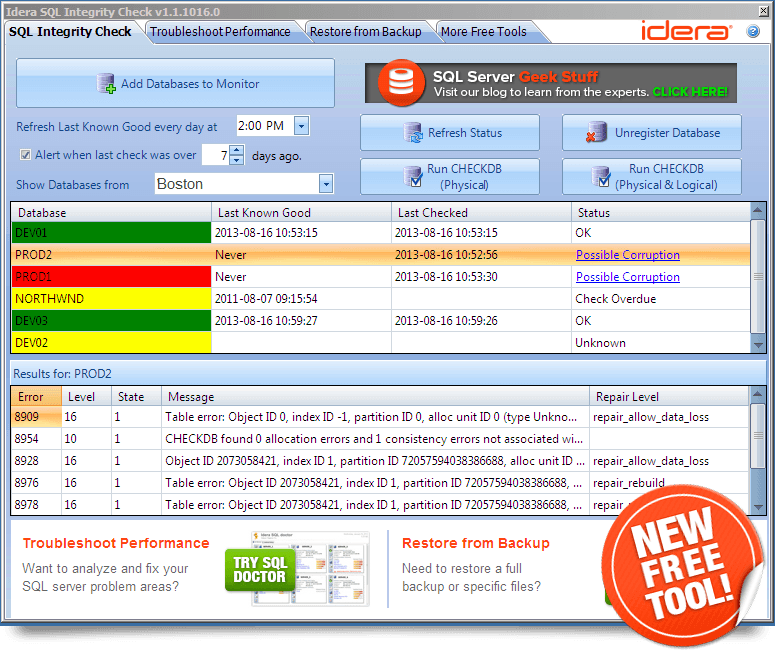Switch to the Troubleshoot Performance tab
The image size is (775, 650).
click(x=220, y=32)
